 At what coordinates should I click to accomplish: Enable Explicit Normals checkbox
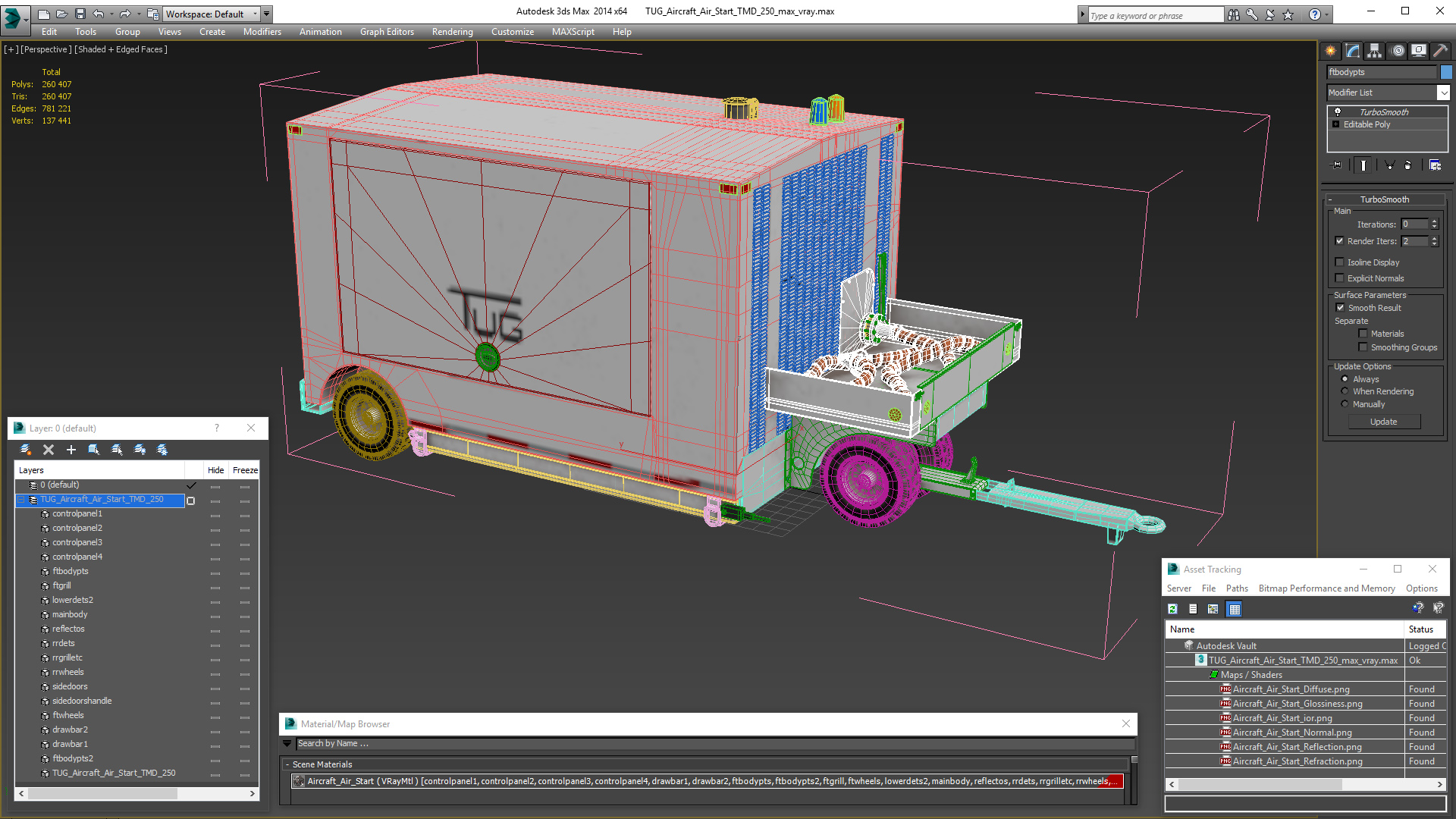1339,278
